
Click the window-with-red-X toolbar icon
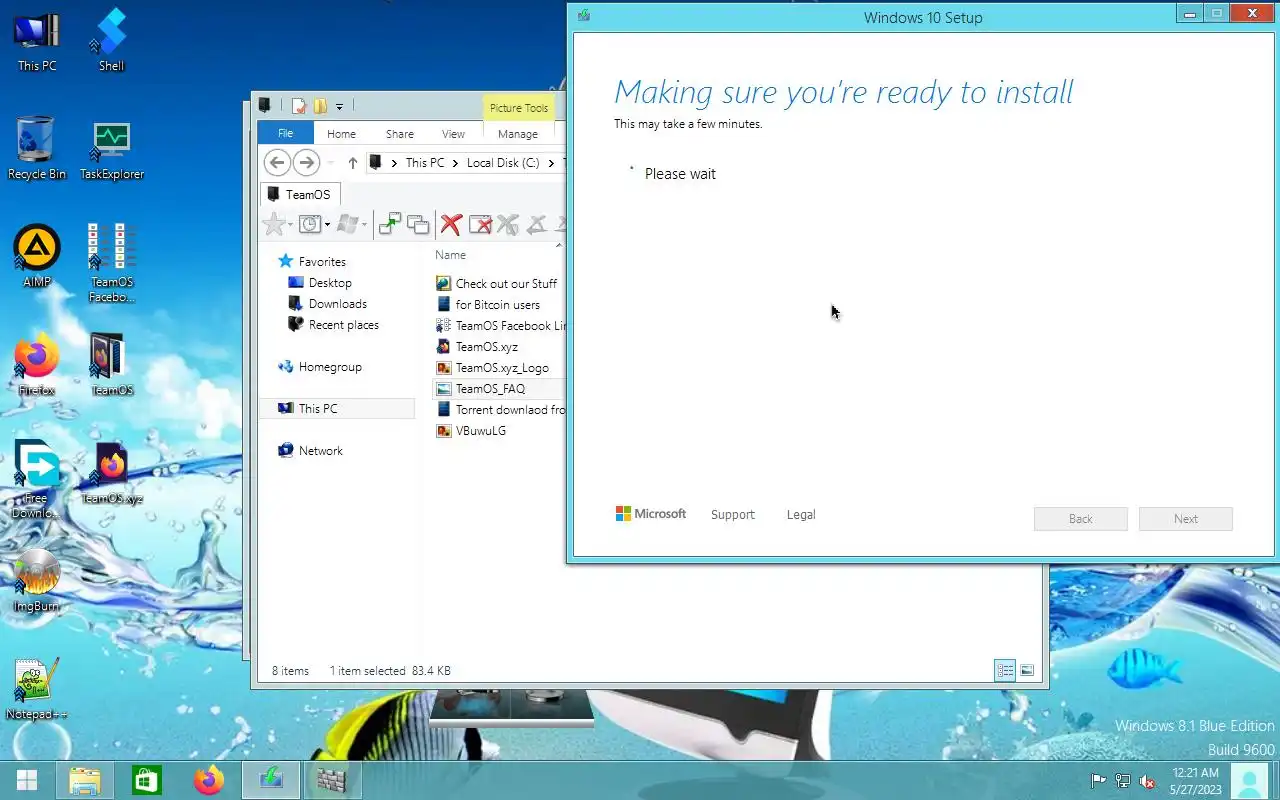480,224
